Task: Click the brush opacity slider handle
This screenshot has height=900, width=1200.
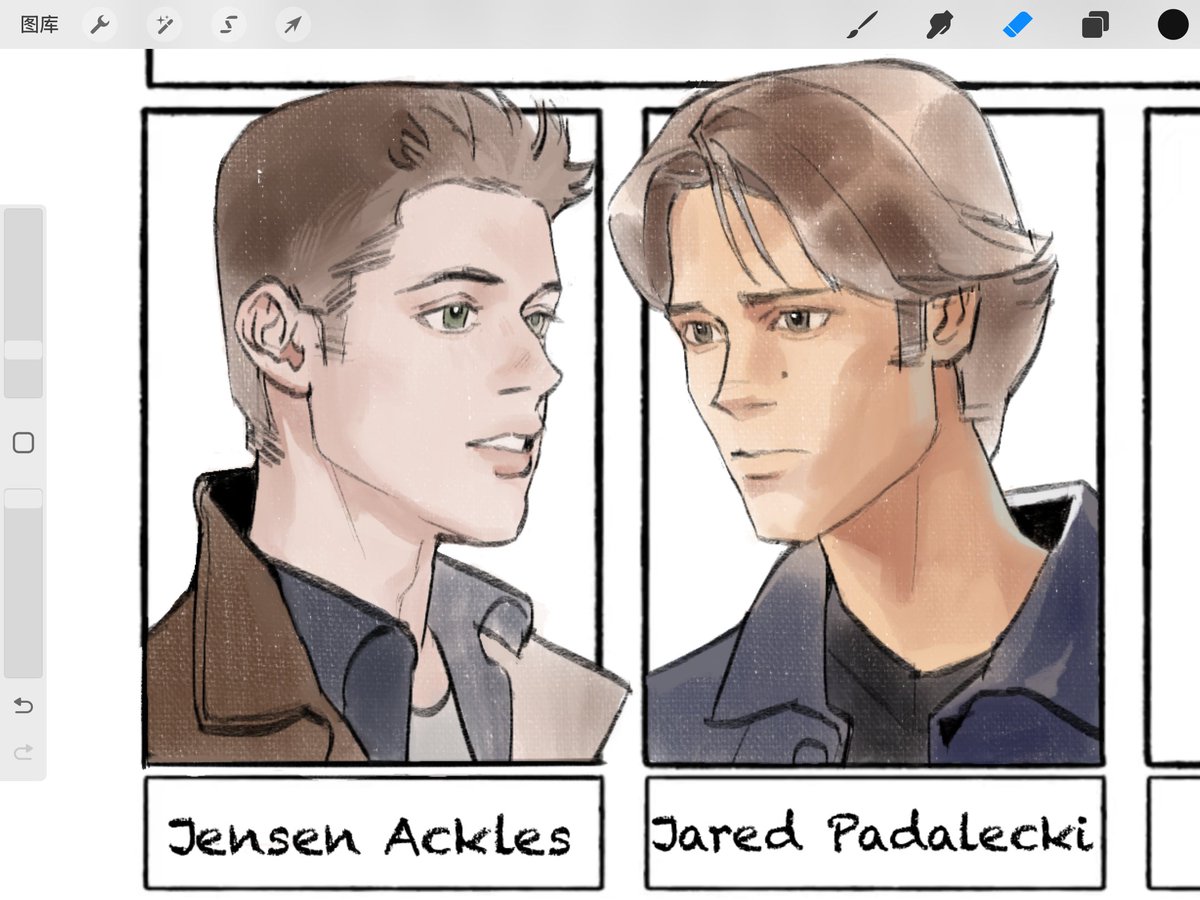Action: (23, 498)
